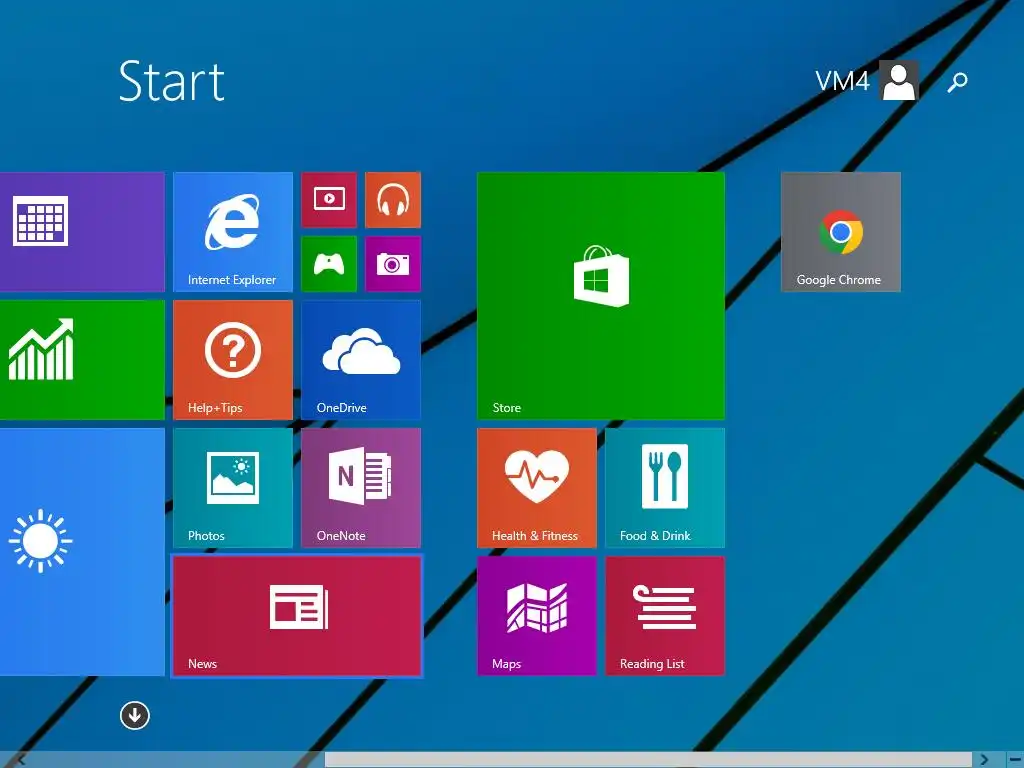The image size is (1024, 768).
Task: Click the horizontal scrollbar thumb
Action: 648,760
